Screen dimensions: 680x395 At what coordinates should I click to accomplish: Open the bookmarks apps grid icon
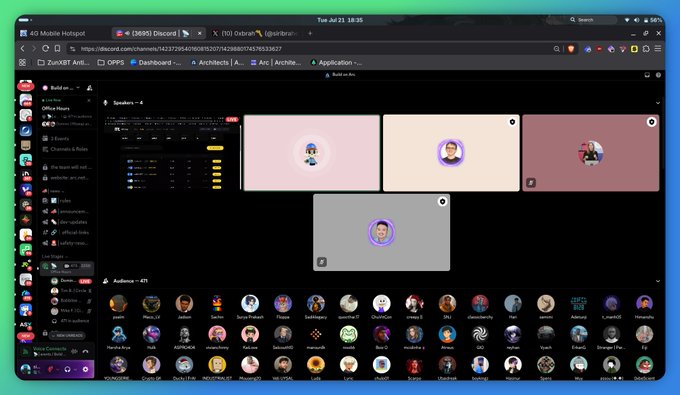pyautogui.click(x=23, y=62)
